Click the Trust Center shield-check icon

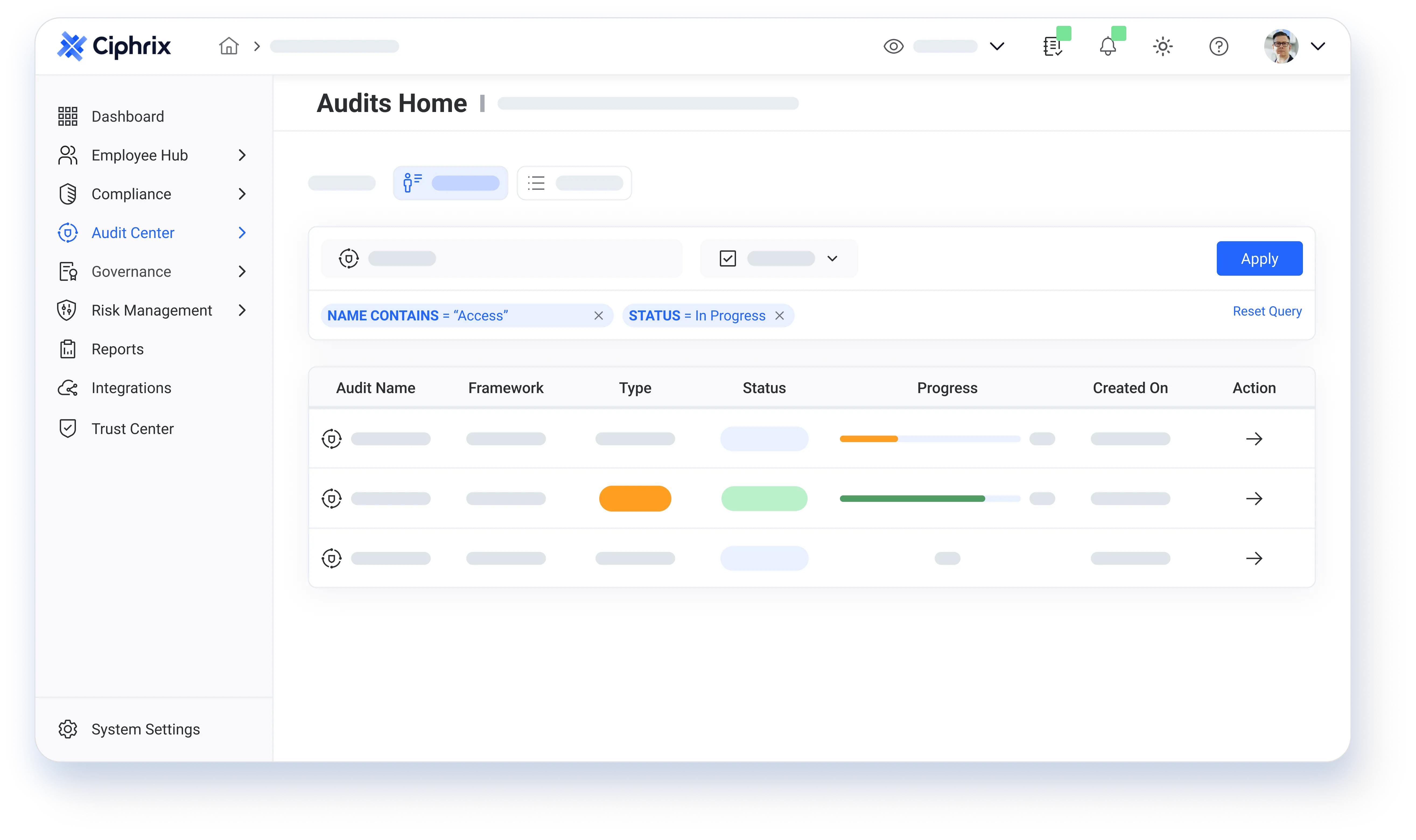click(67, 429)
